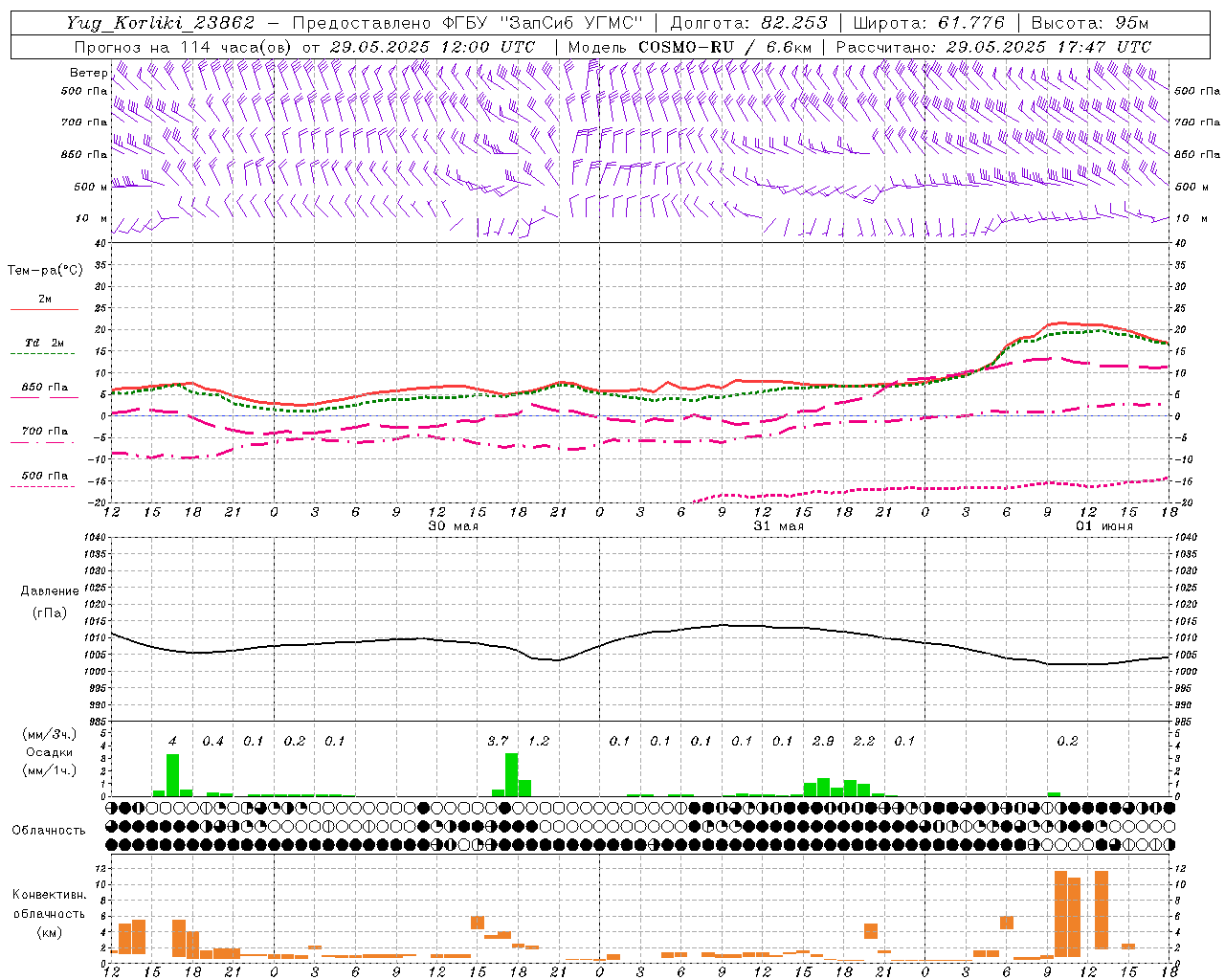Click the 01 июня date label

[1104, 526]
